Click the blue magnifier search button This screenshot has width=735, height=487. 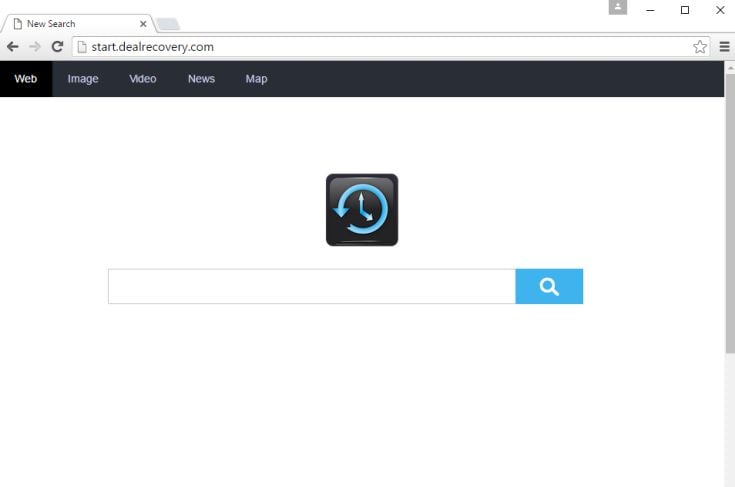point(549,286)
